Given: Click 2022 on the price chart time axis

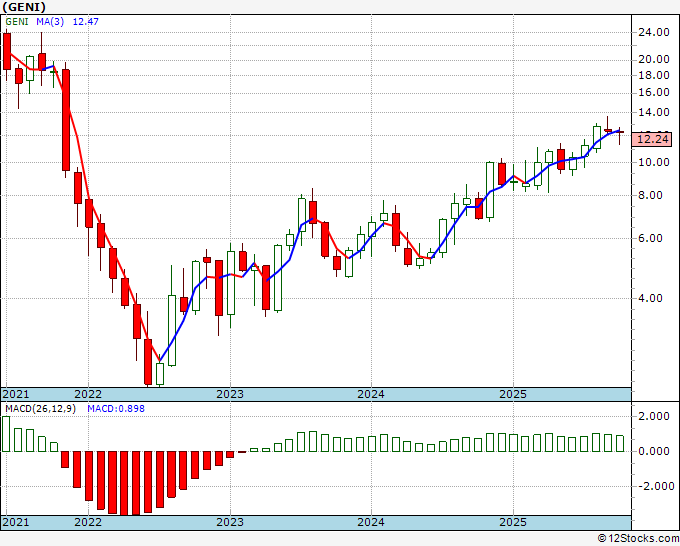Looking at the screenshot, I should [88, 394].
